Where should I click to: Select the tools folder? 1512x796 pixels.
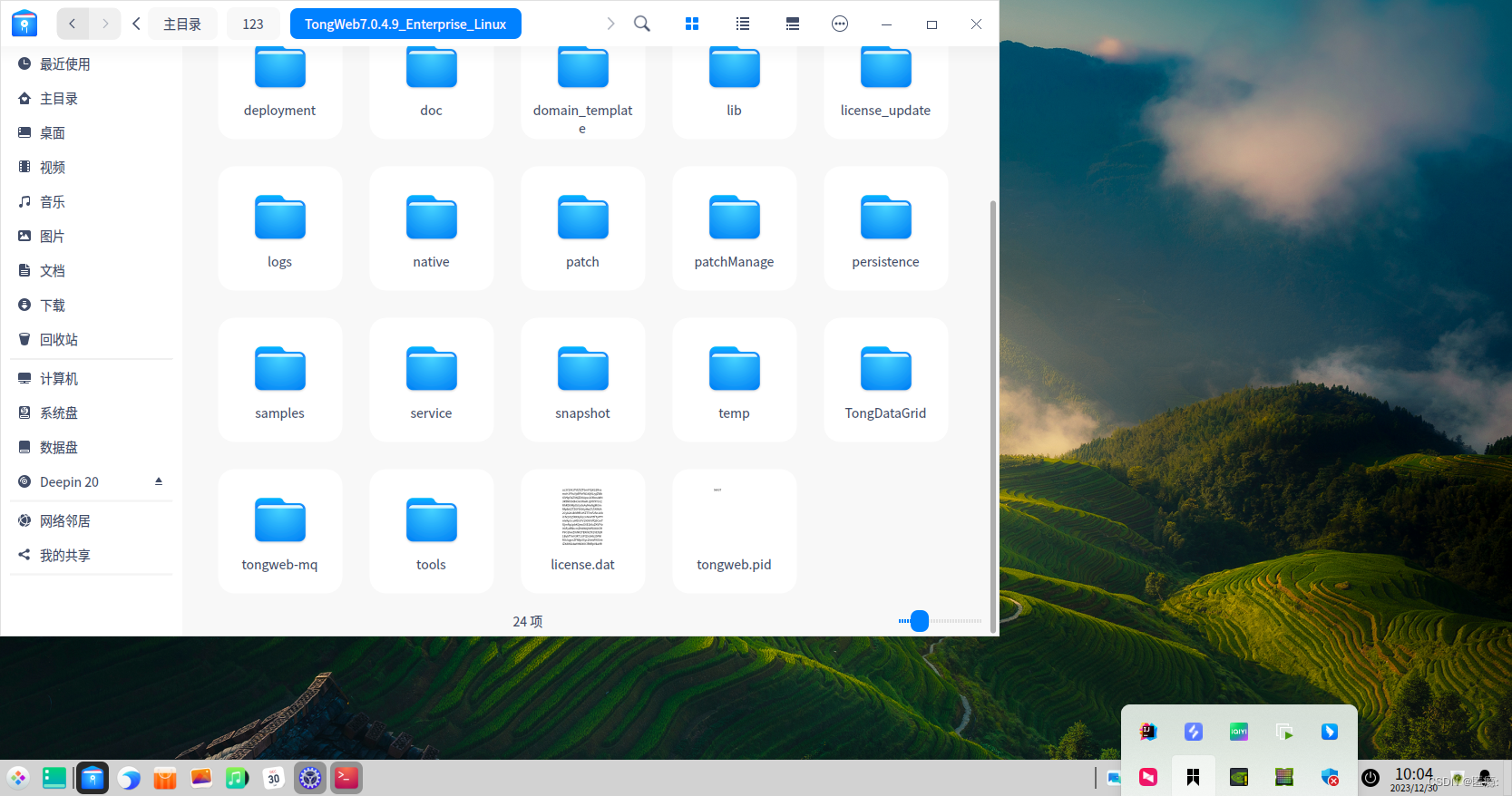tap(432, 531)
